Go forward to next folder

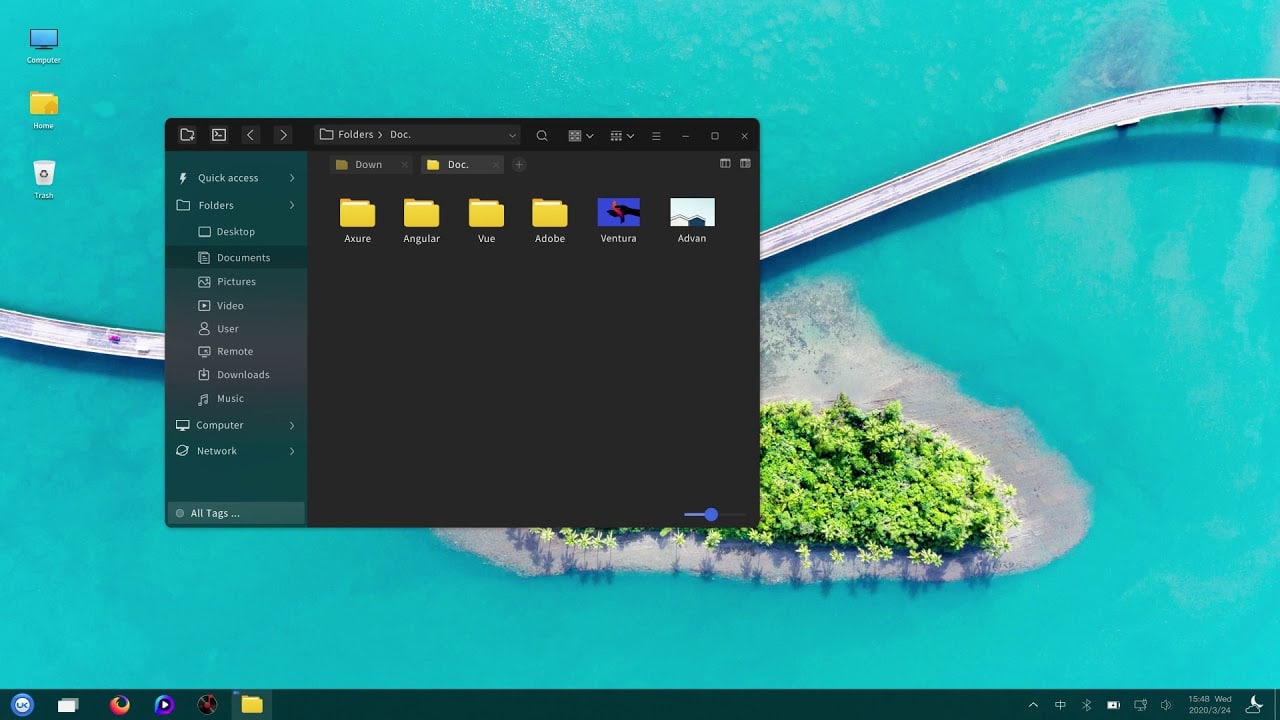click(x=283, y=135)
